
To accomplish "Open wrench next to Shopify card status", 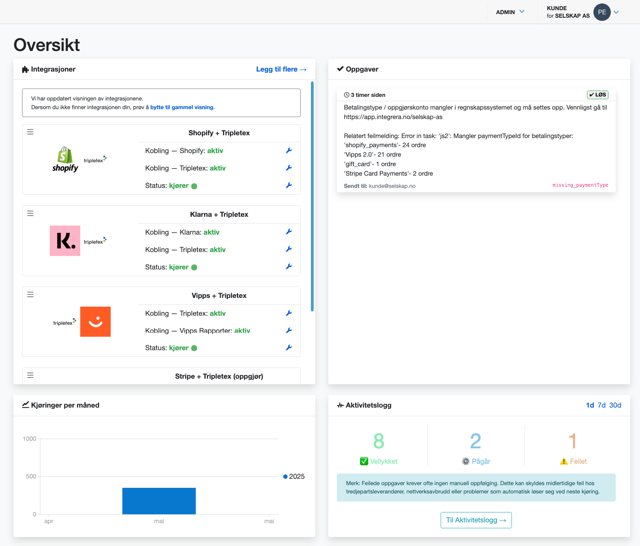I will point(289,185).
